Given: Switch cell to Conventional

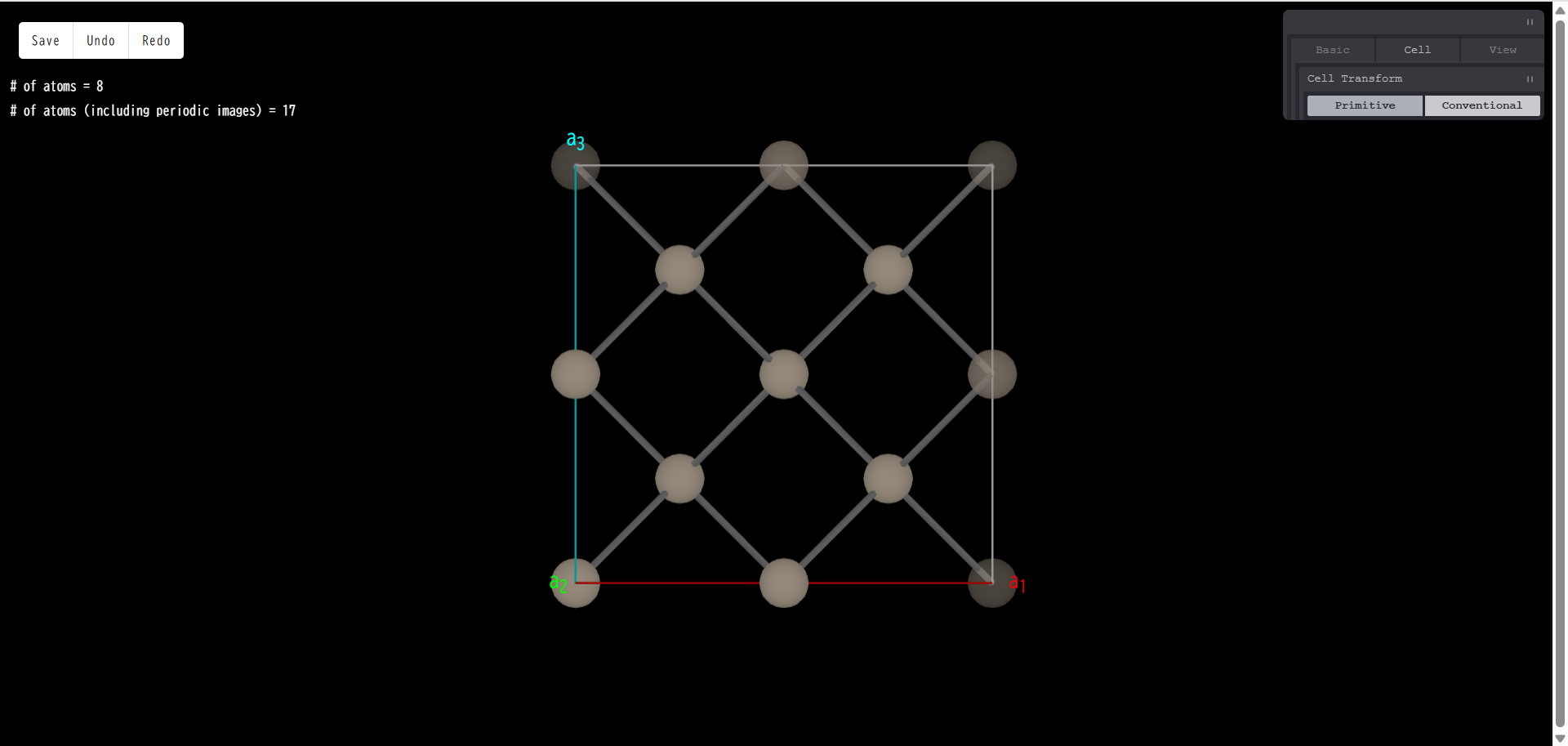Looking at the screenshot, I should coord(1481,105).
